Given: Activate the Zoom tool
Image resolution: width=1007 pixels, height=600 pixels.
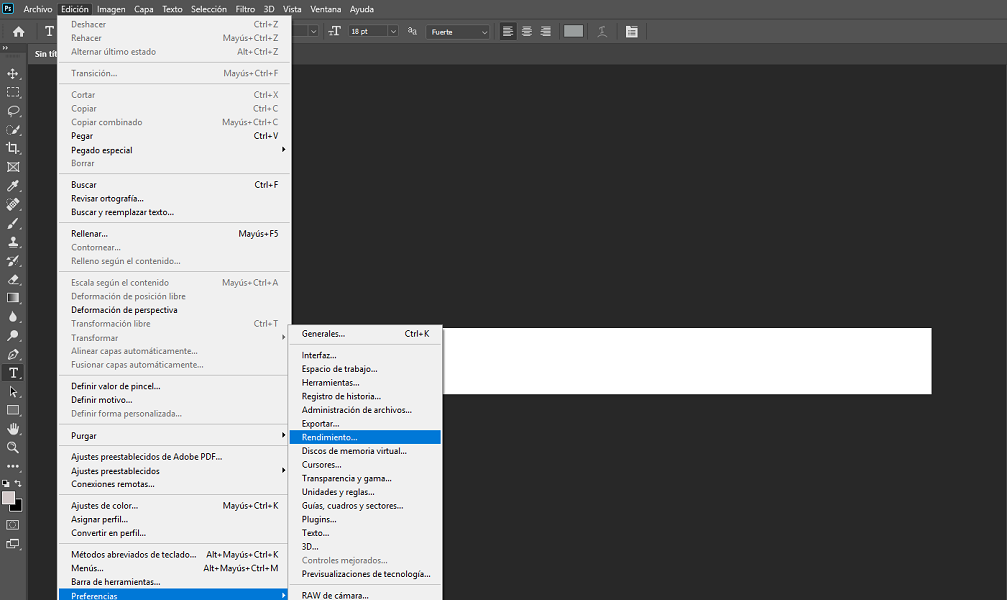Looking at the screenshot, I should click(14, 447).
